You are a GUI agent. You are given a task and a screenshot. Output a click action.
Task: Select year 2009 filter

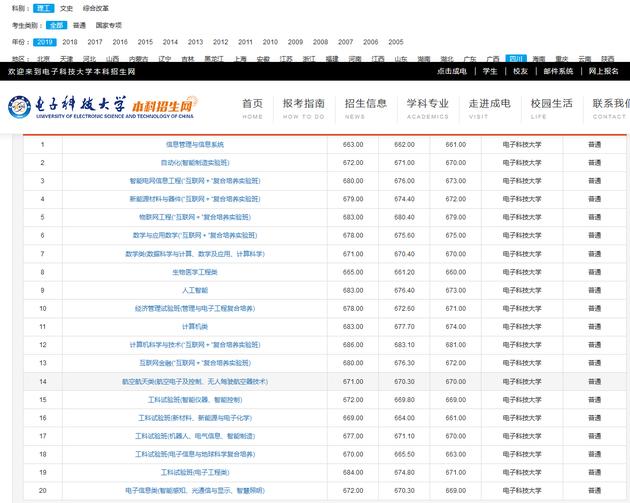click(295, 42)
